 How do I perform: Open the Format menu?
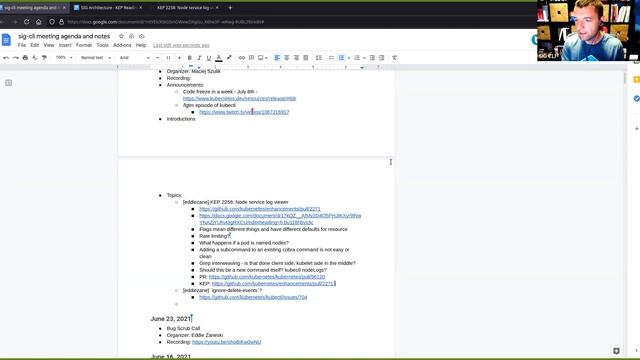pyautogui.click(x=84, y=45)
